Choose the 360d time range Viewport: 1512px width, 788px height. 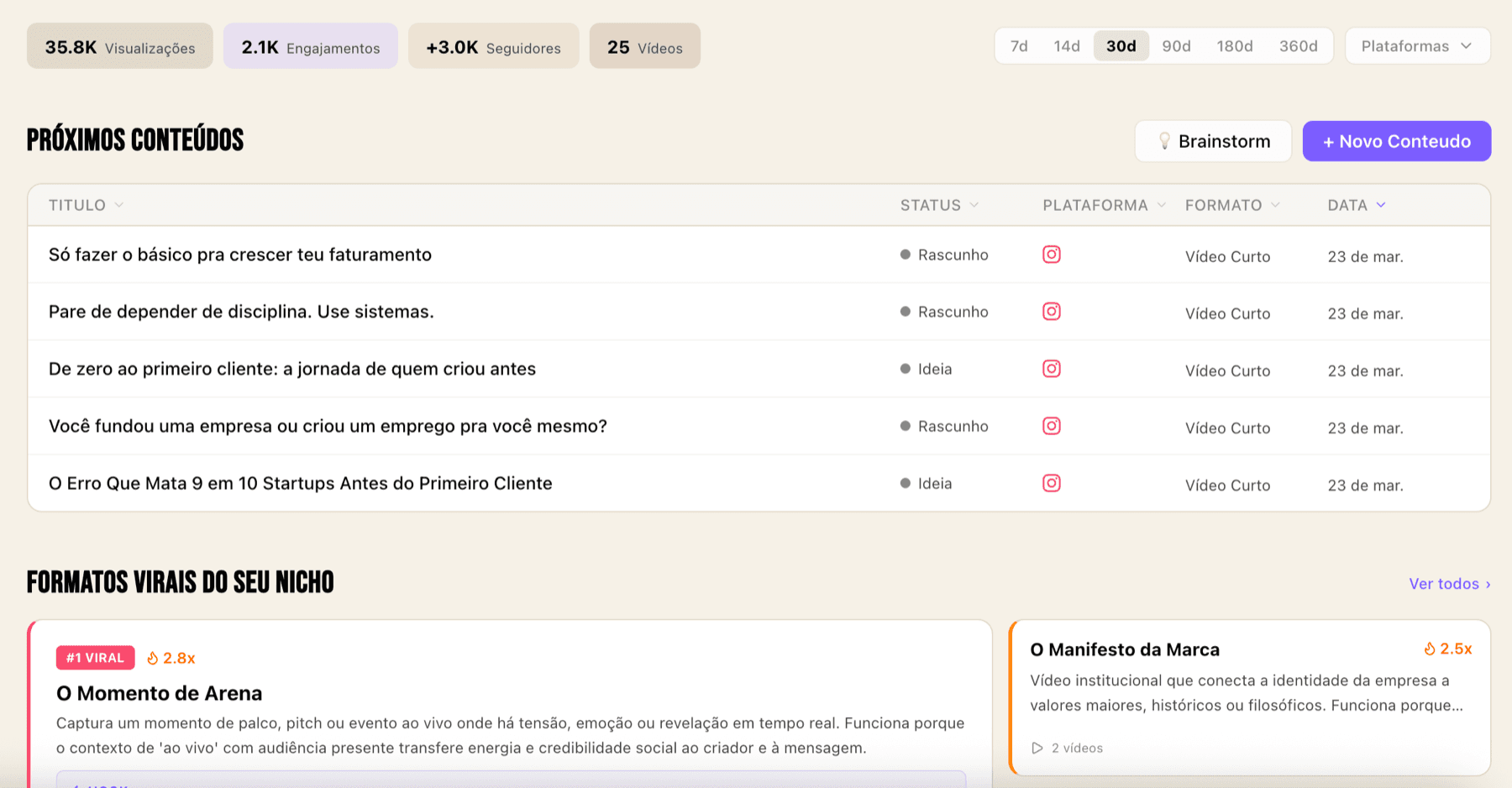pyautogui.click(x=1298, y=46)
